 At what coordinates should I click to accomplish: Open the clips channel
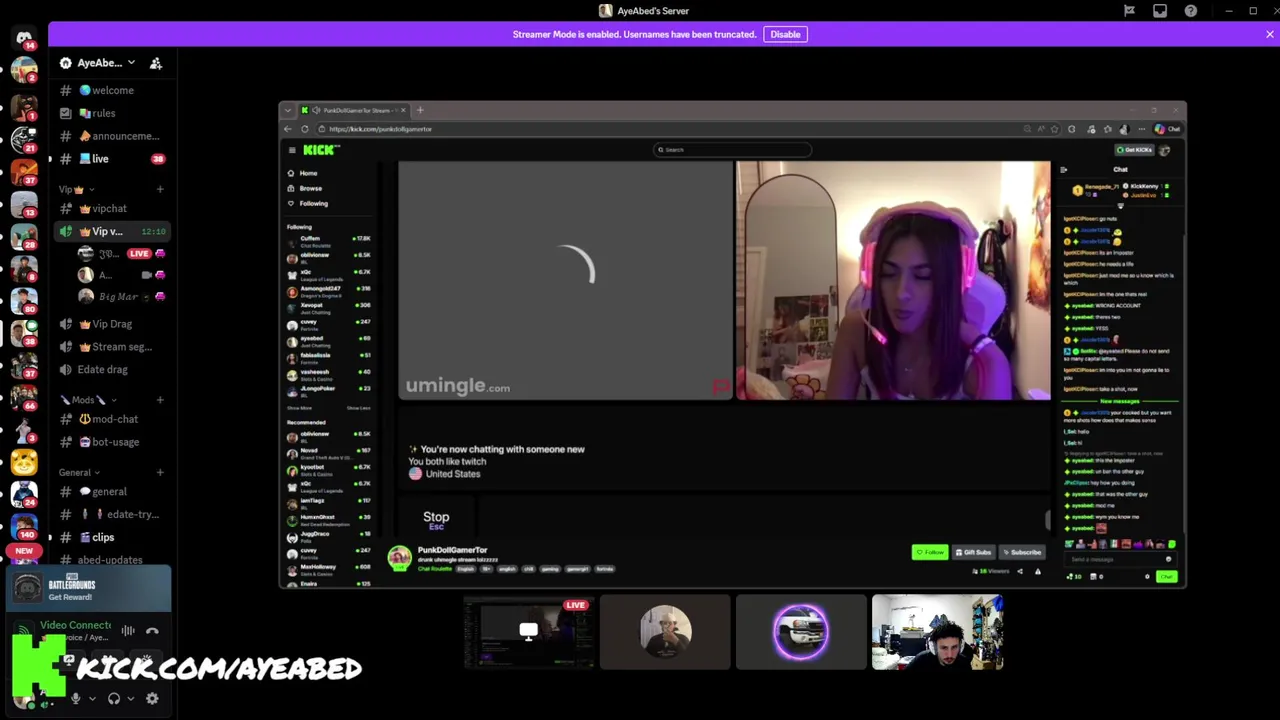[110, 537]
